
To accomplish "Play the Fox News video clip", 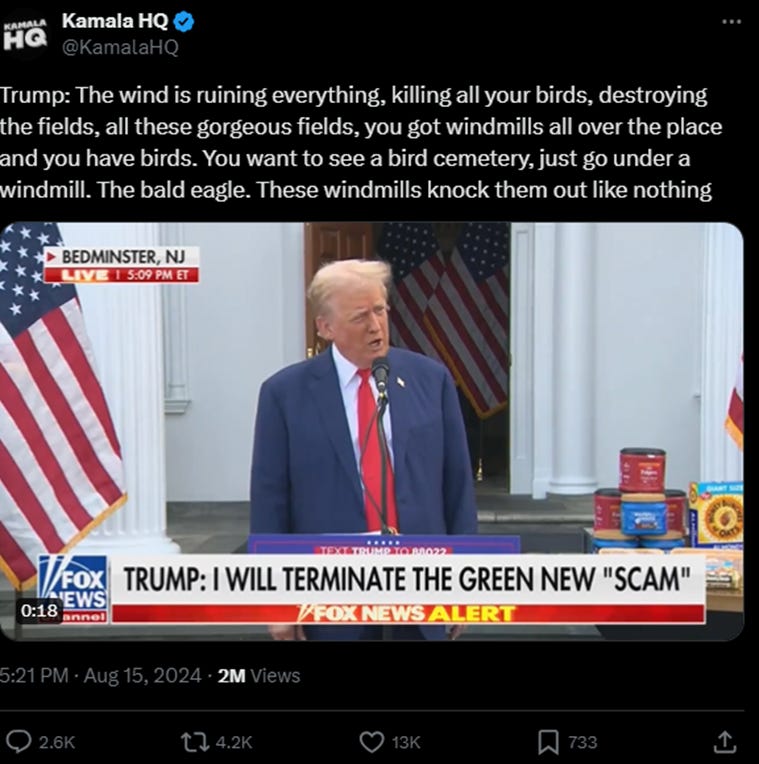I will pyautogui.click(x=372, y=431).
